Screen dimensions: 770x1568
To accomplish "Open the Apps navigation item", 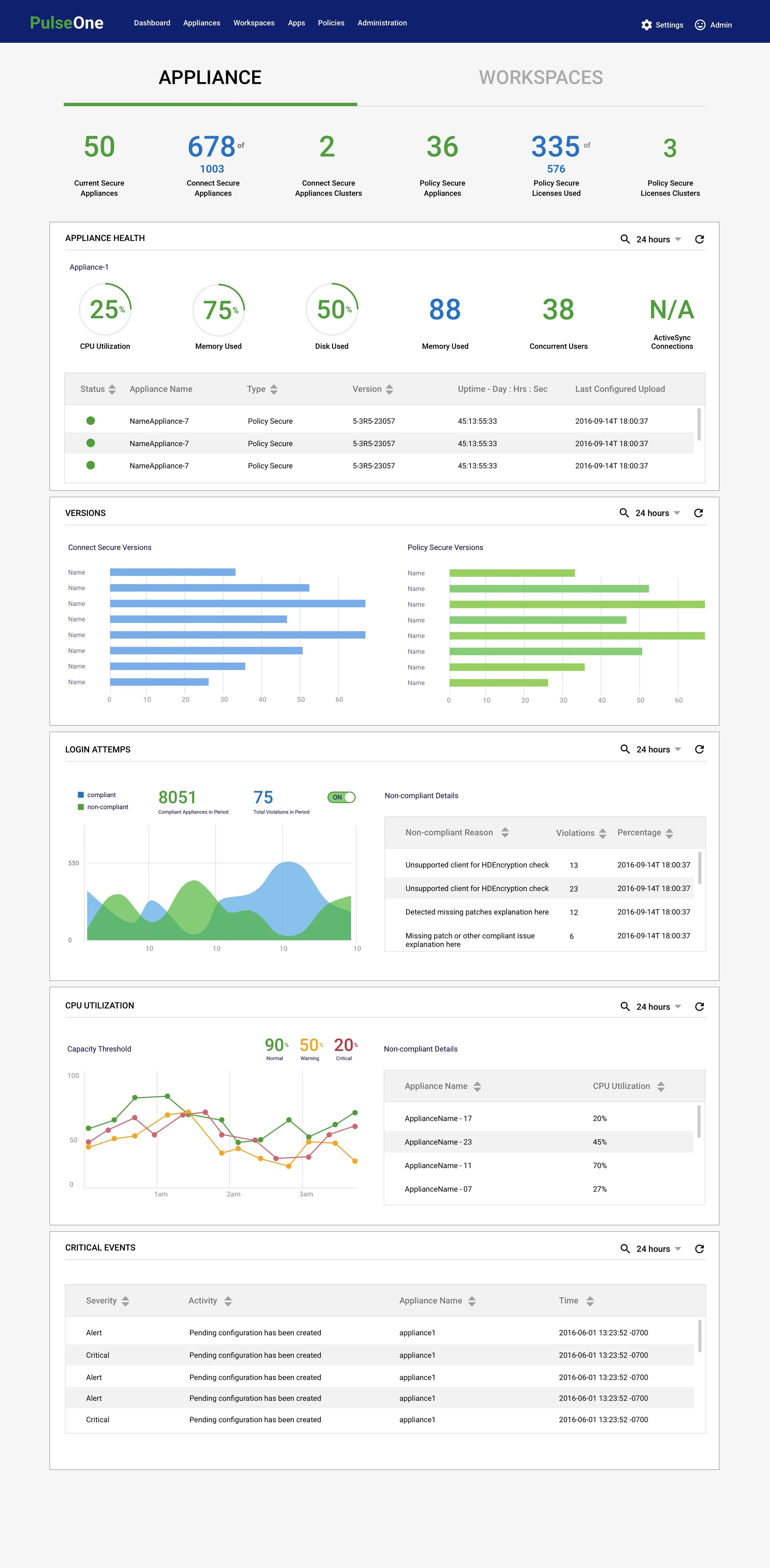I will tap(296, 23).
